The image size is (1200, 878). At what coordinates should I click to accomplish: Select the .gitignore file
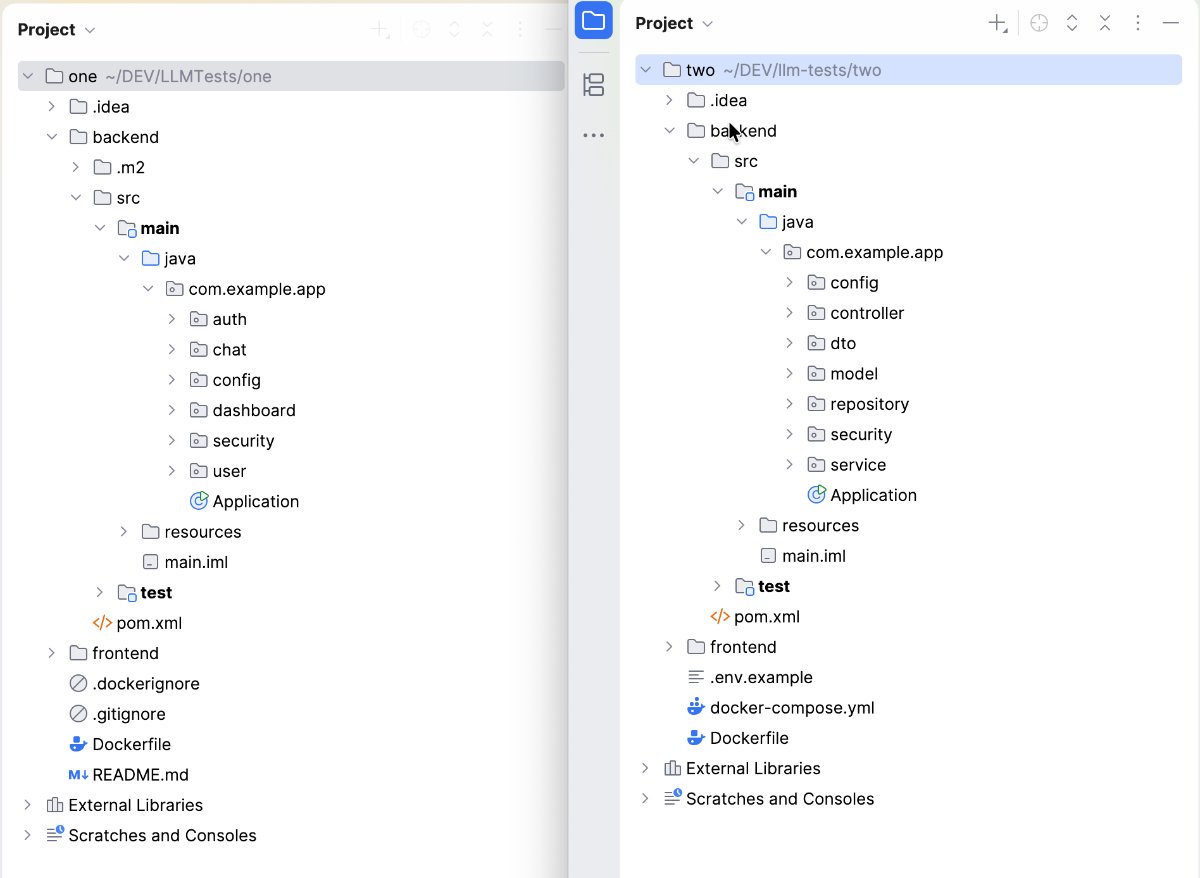tap(128, 714)
